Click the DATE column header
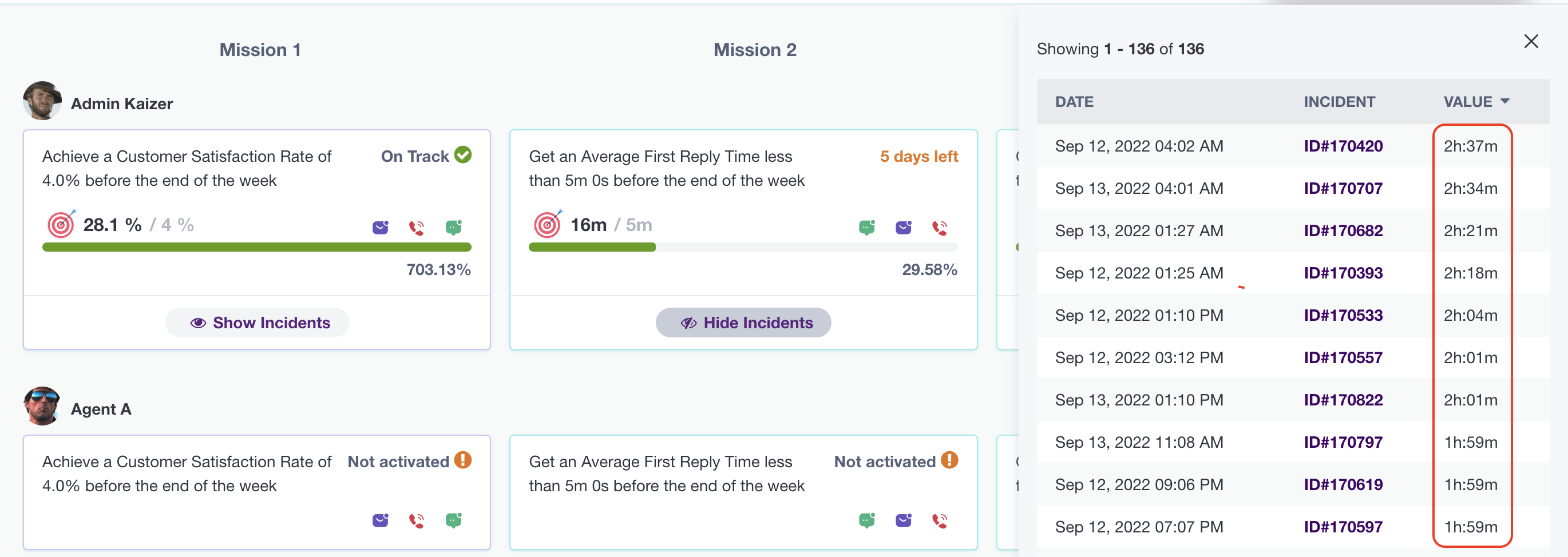This screenshot has height=557, width=1568. pyautogui.click(x=1074, y=102)
